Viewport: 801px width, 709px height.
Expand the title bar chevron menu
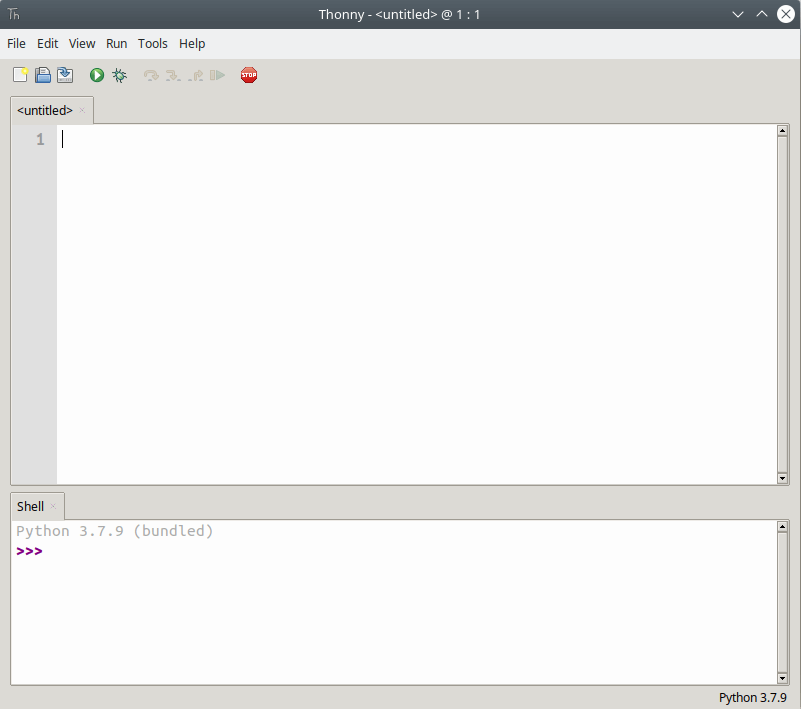point(738,14)
